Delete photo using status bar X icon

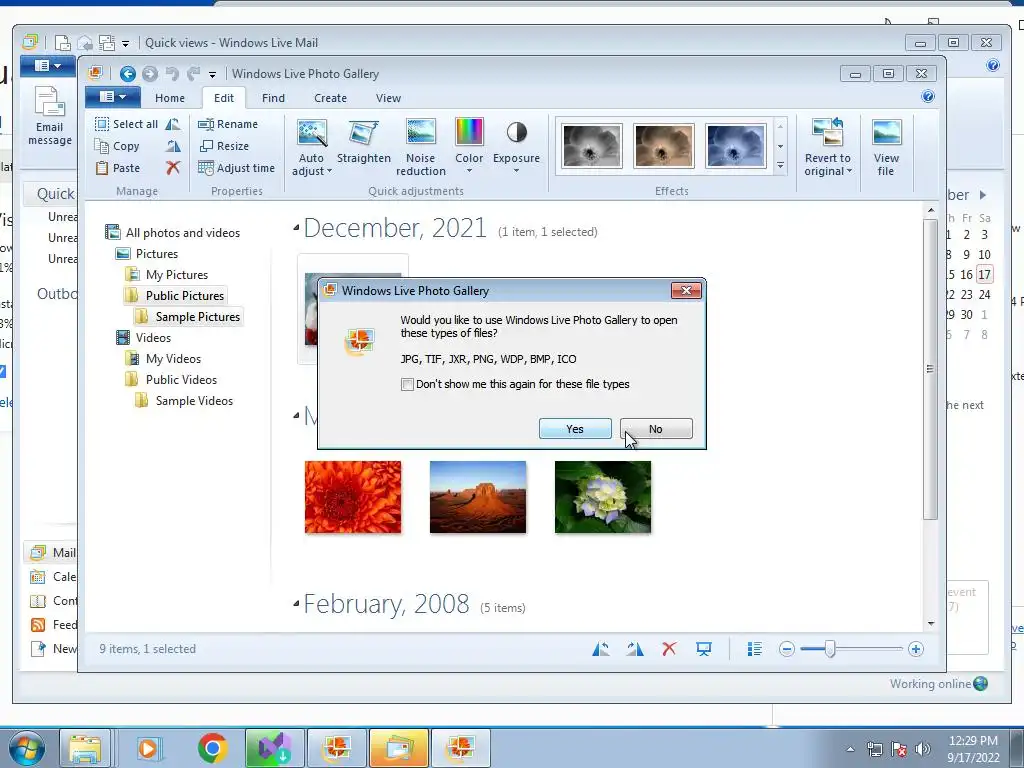(x=669, y=649)
